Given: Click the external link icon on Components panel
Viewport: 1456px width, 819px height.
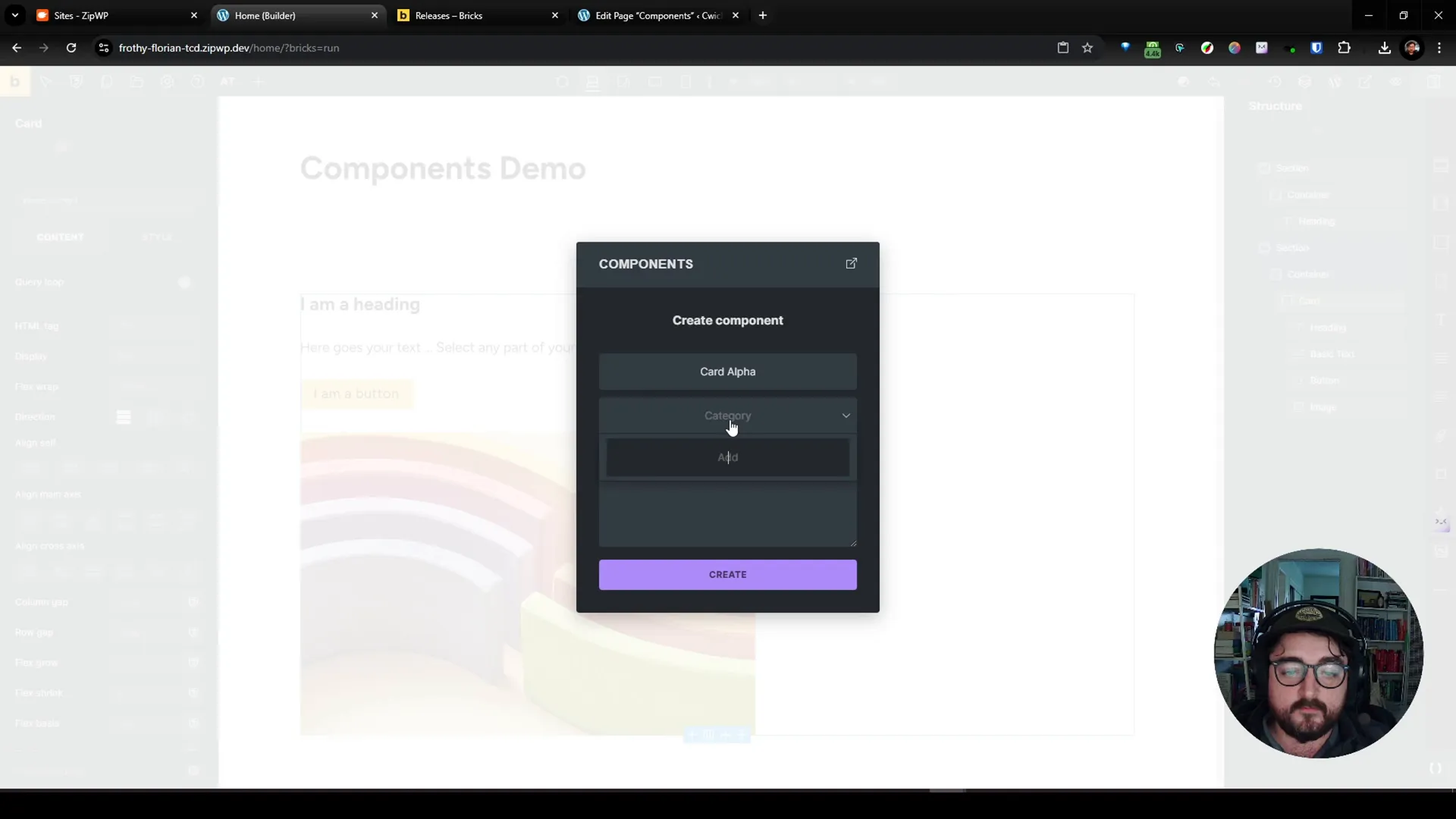Looking at the screenshot, I should pyautogui.click(x=850, y=262).
